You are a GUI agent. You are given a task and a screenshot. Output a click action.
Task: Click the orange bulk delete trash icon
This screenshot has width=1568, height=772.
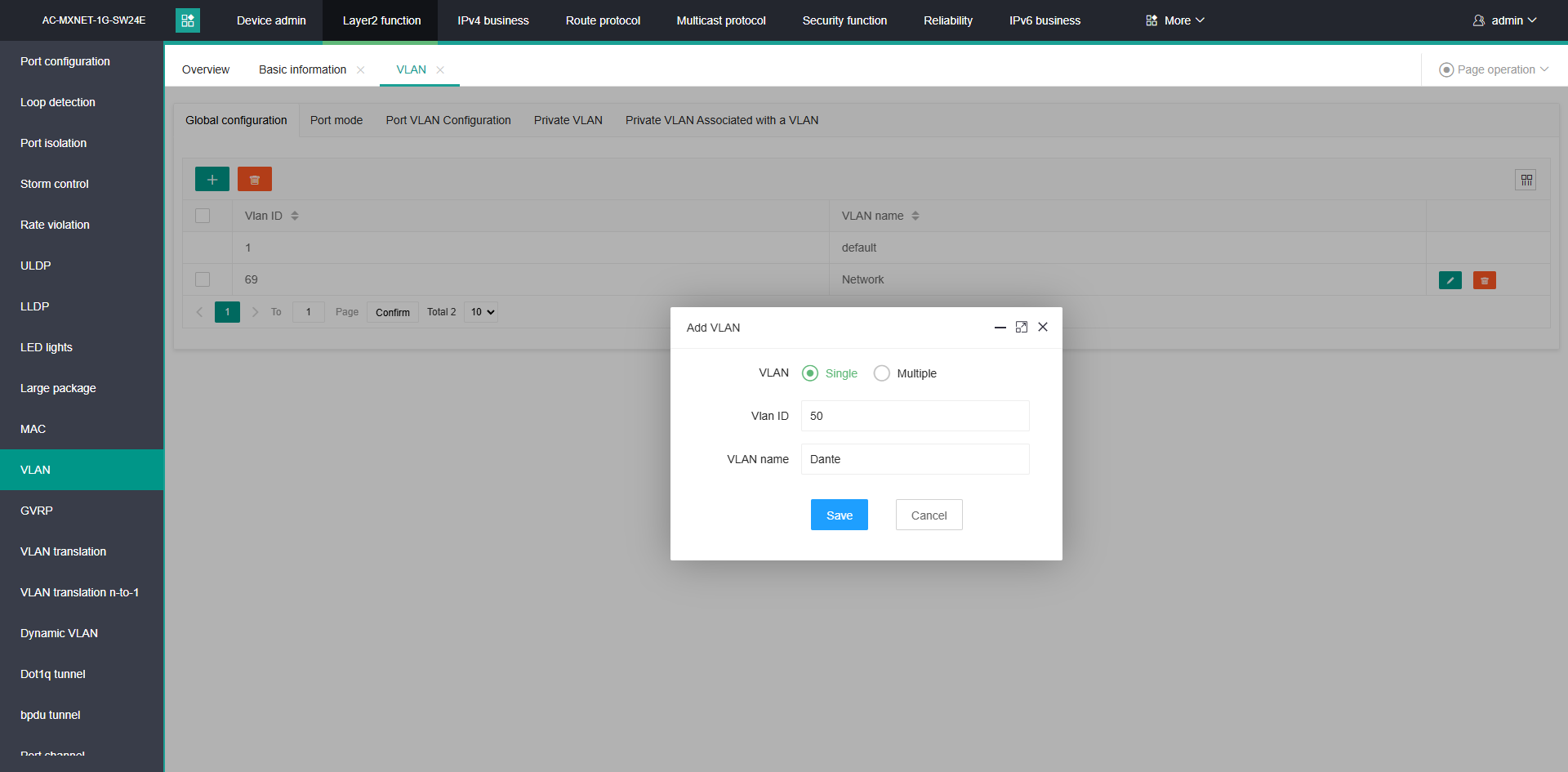[x=254, y=179]
